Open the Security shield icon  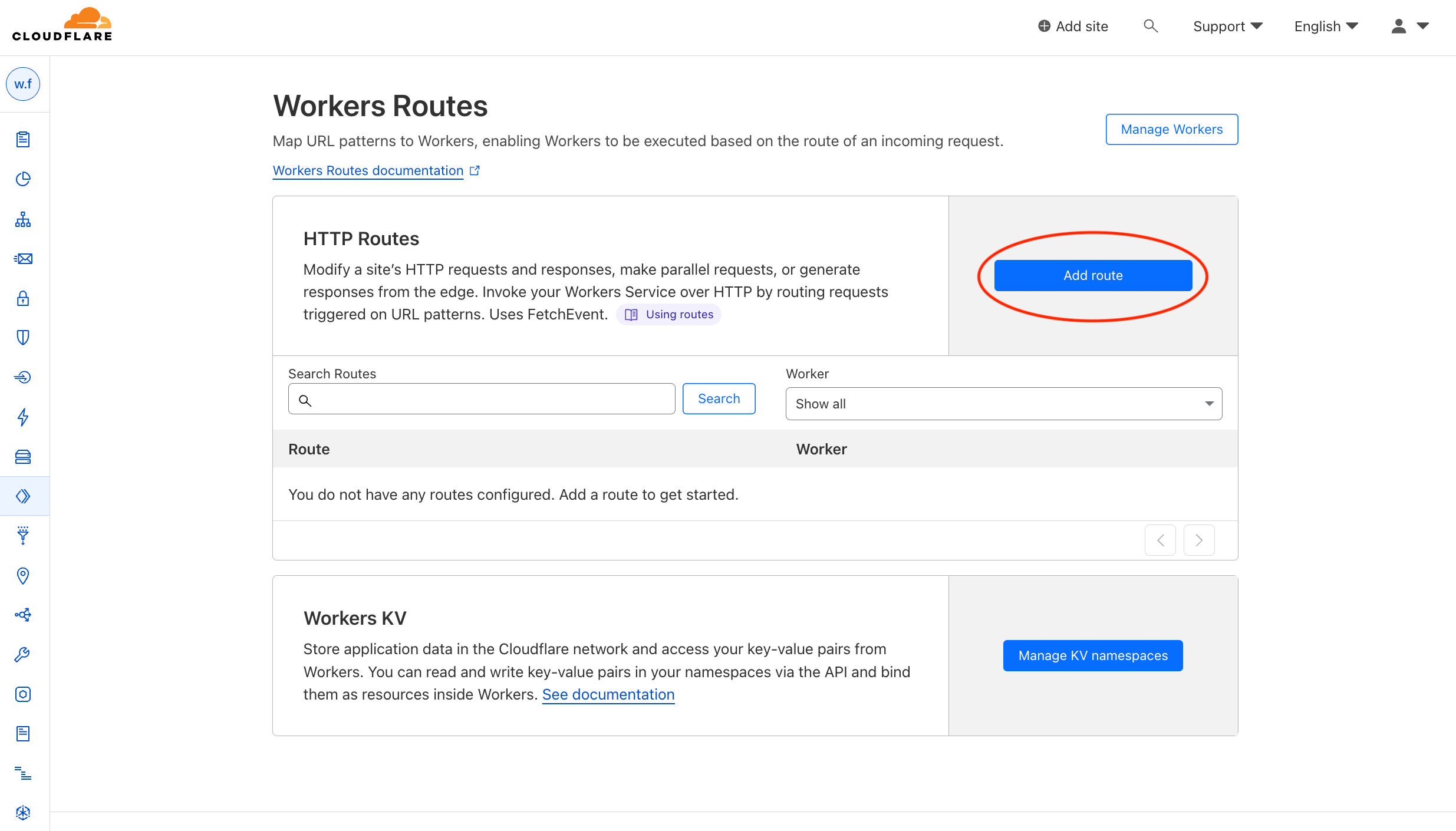coord(23,337)
